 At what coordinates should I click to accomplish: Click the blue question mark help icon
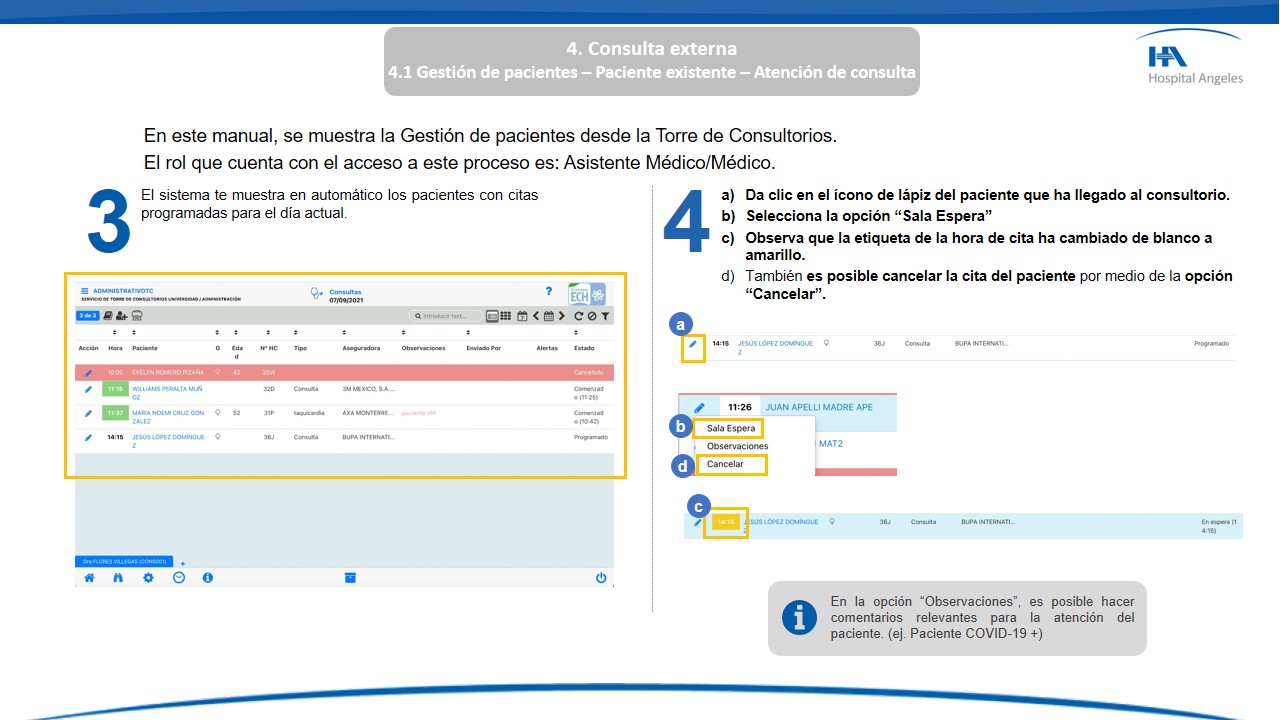pyautogui.click(x=548, y=291)
